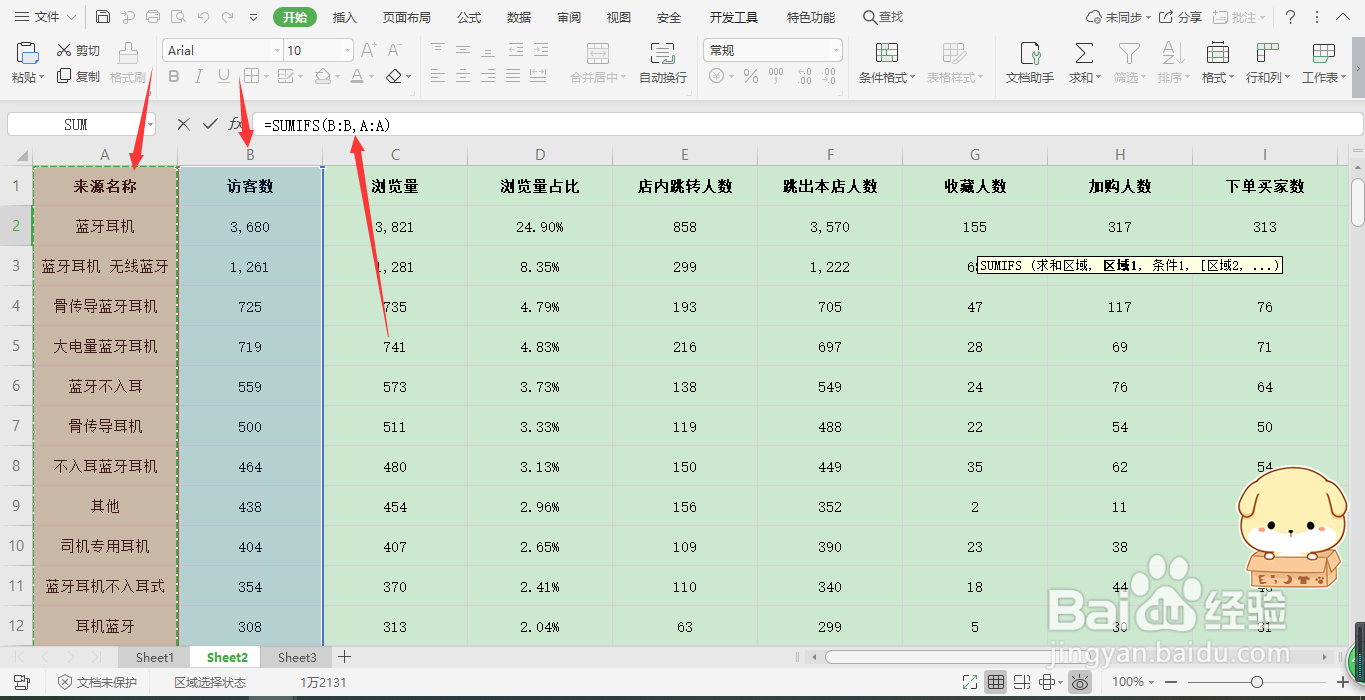
Task: Click the 分享 (Share) button
Action: pos(1180,17)
